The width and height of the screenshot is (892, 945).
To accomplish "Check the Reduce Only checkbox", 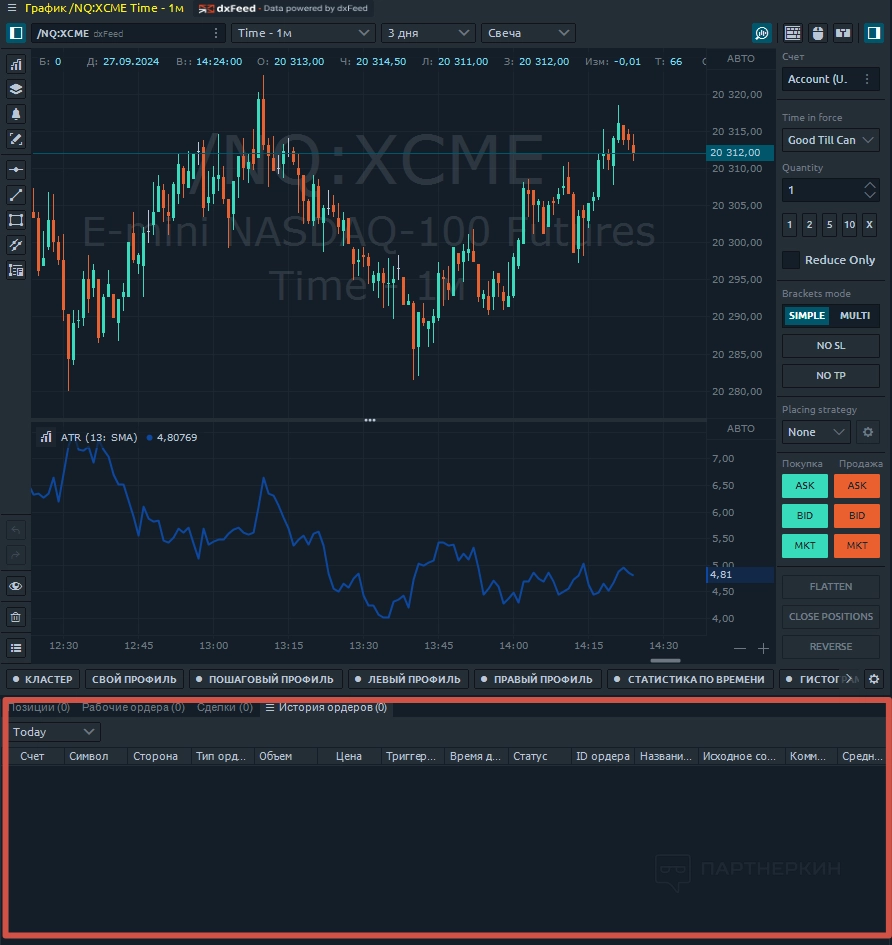I will [x=791, y=260].
